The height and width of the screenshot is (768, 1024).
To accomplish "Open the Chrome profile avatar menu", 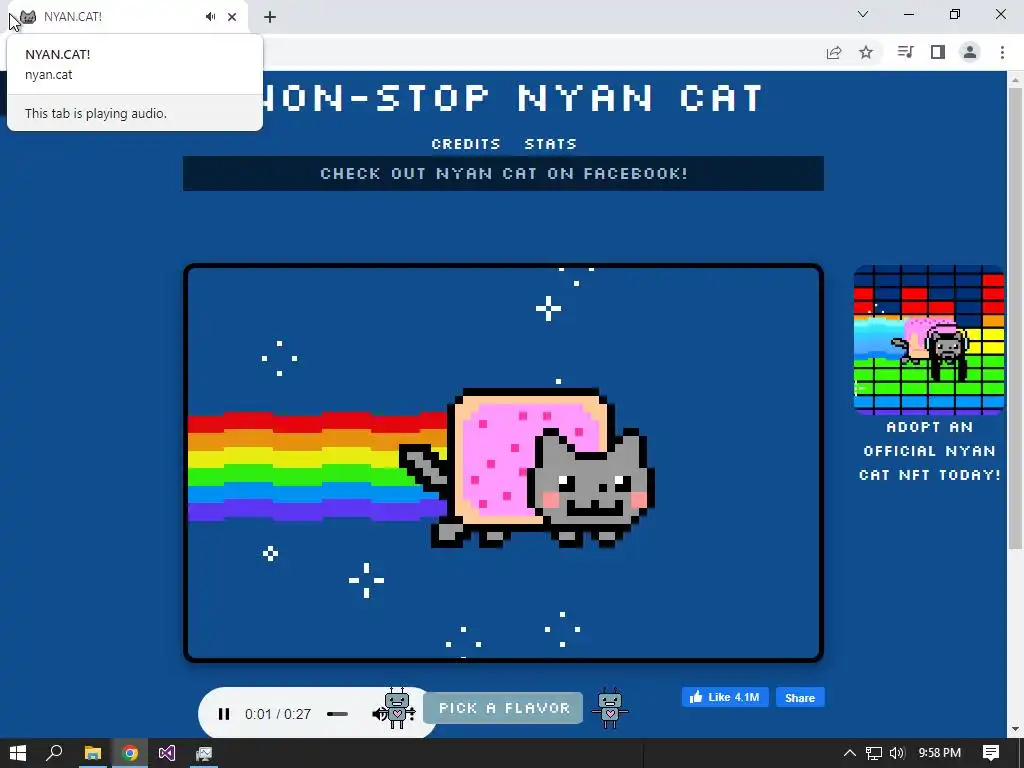I will tap(970, 52).
